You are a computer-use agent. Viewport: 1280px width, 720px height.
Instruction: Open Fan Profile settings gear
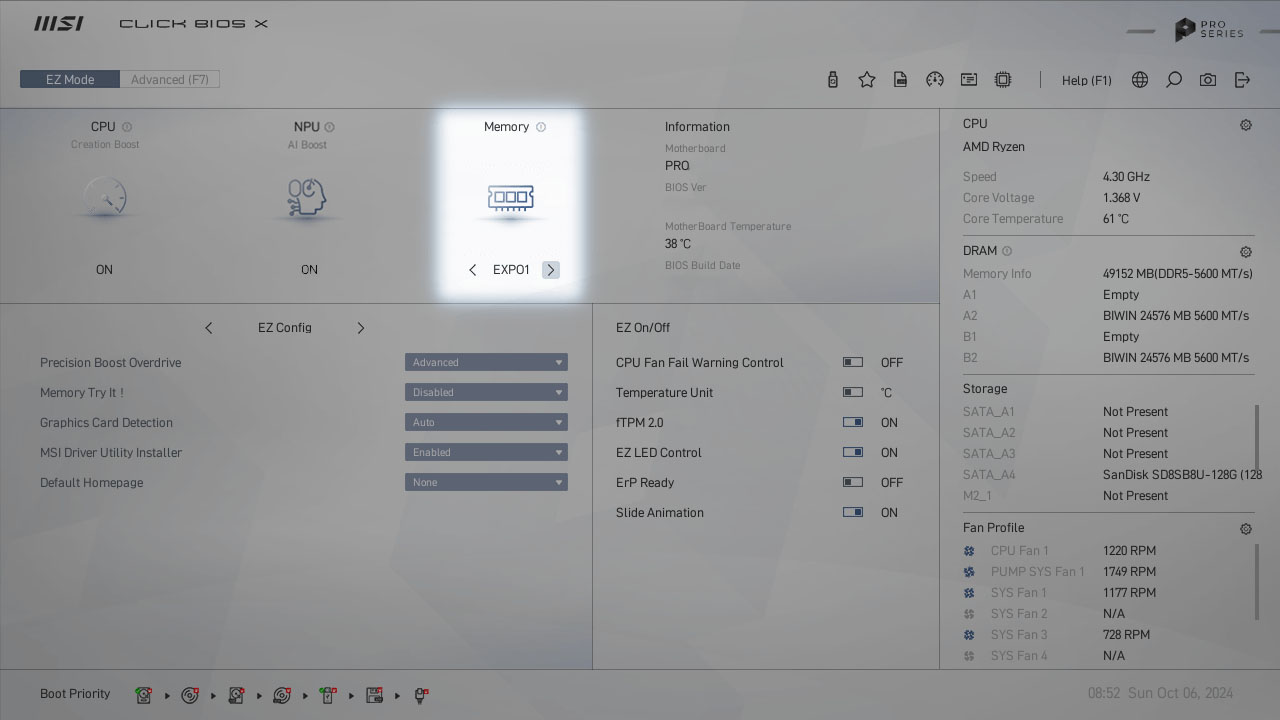[1246, 529]
